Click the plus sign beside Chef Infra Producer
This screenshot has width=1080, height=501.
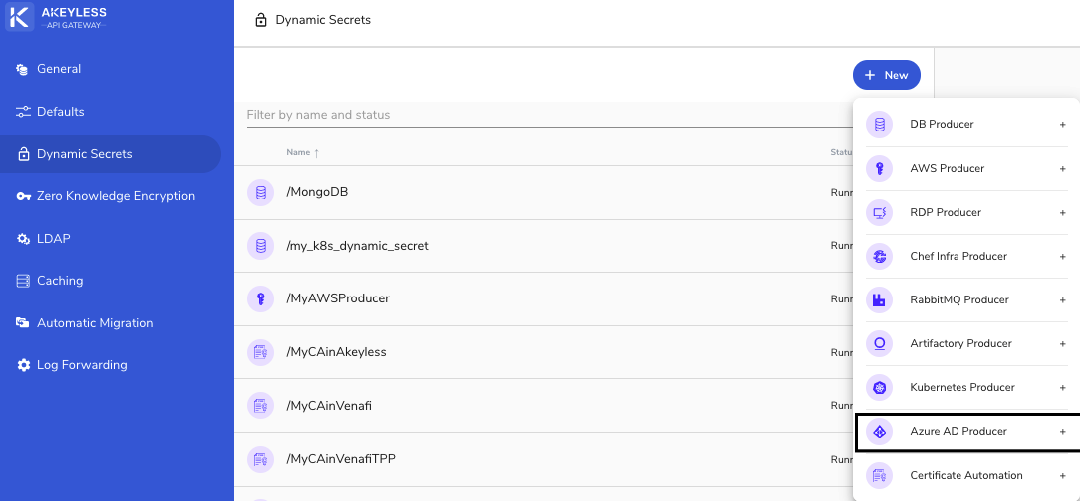1063,256
